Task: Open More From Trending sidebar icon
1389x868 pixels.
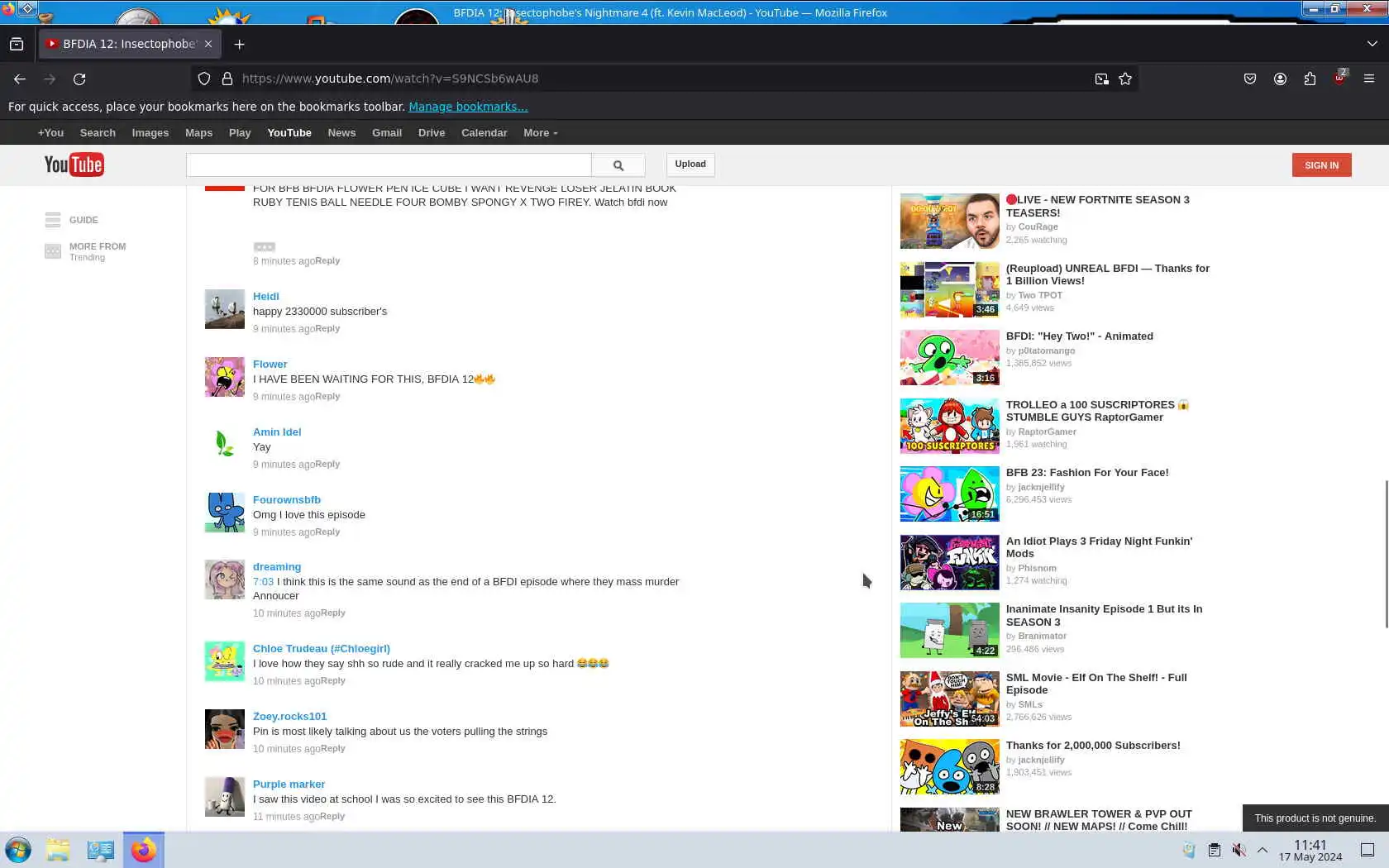Action: [53, 251]
